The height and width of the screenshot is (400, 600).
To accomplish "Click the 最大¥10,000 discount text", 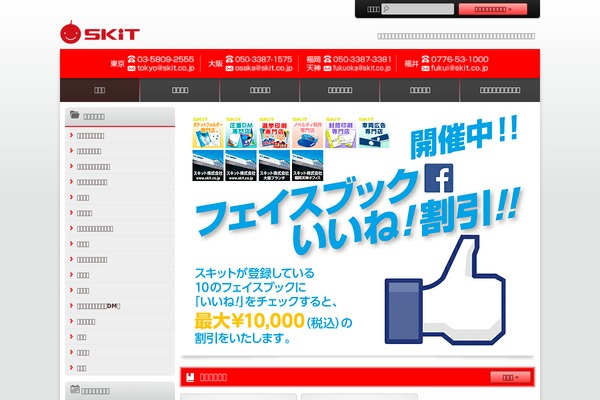I will click(249, 320).
